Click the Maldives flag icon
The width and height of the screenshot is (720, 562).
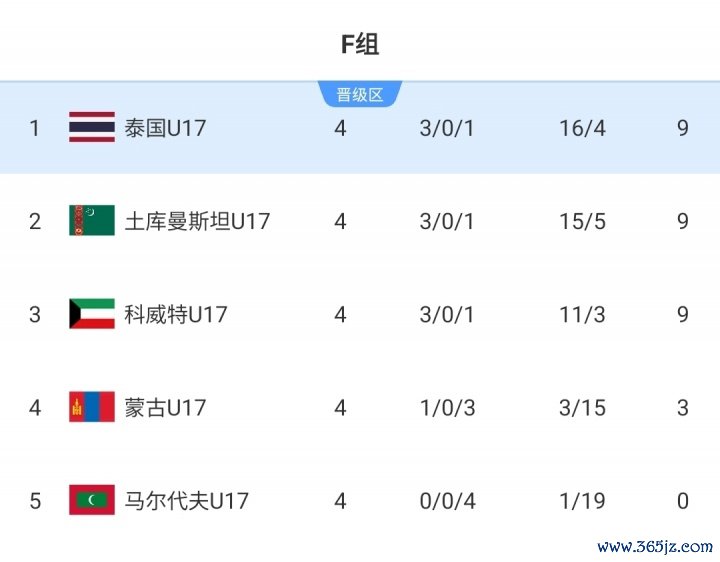coord(91,500)
